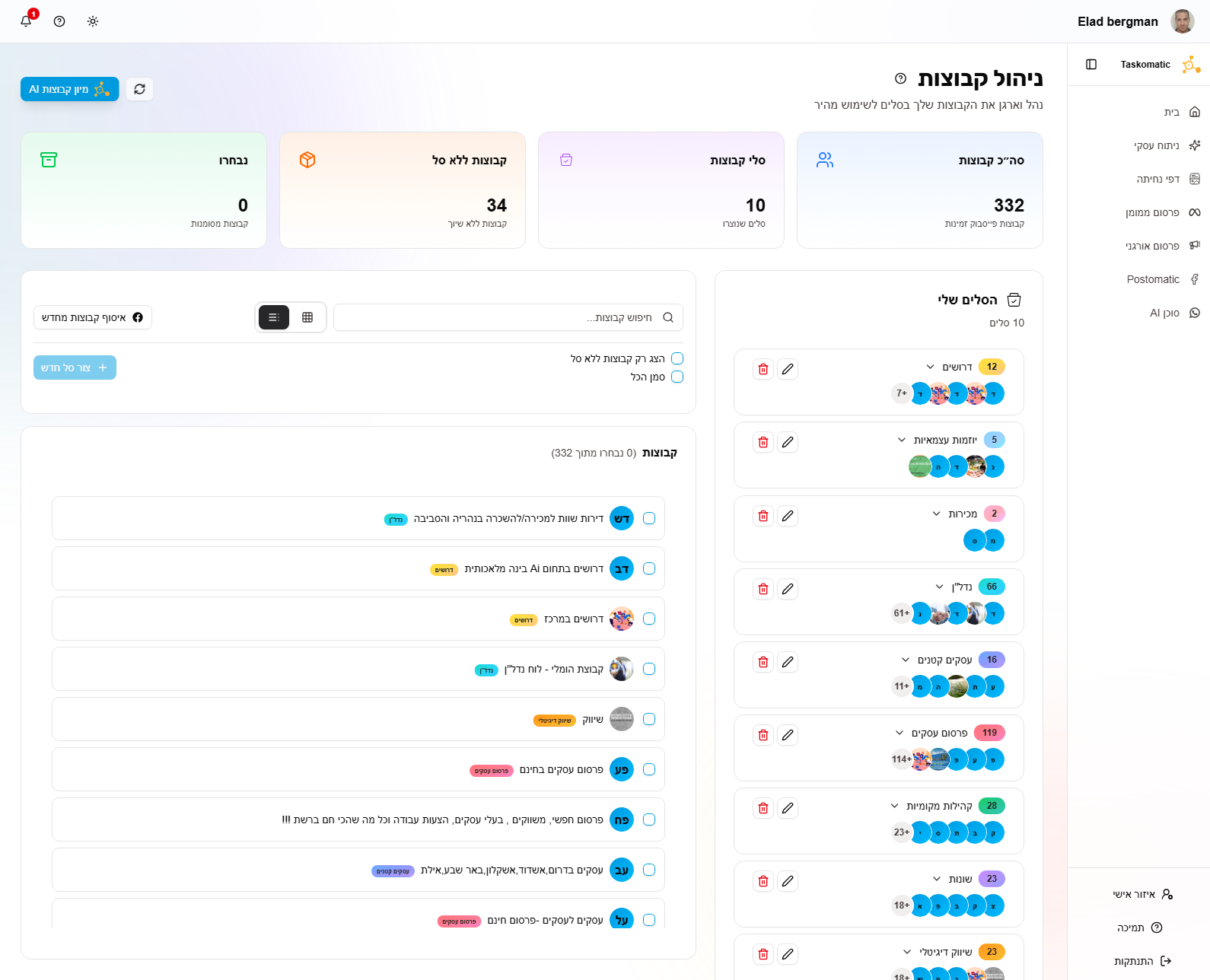Select the 'דרושים במרכז' group checkbox
The width and height of the screenshot is (1210, 980).
[x=649, y=619]
